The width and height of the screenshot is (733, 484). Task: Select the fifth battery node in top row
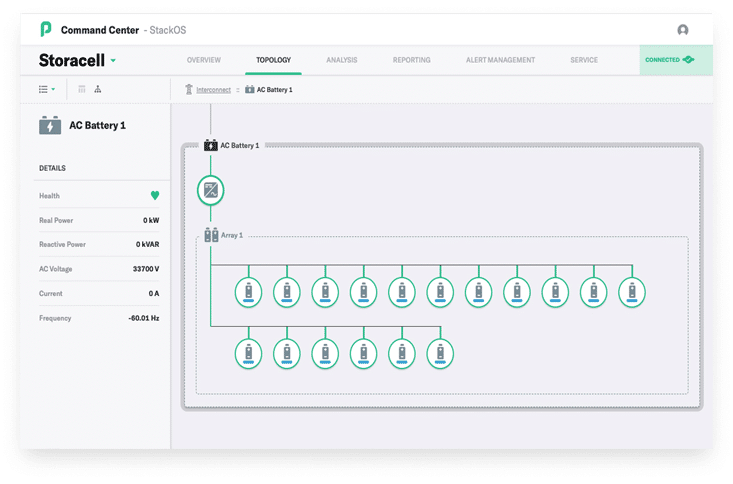coord(402,292)
